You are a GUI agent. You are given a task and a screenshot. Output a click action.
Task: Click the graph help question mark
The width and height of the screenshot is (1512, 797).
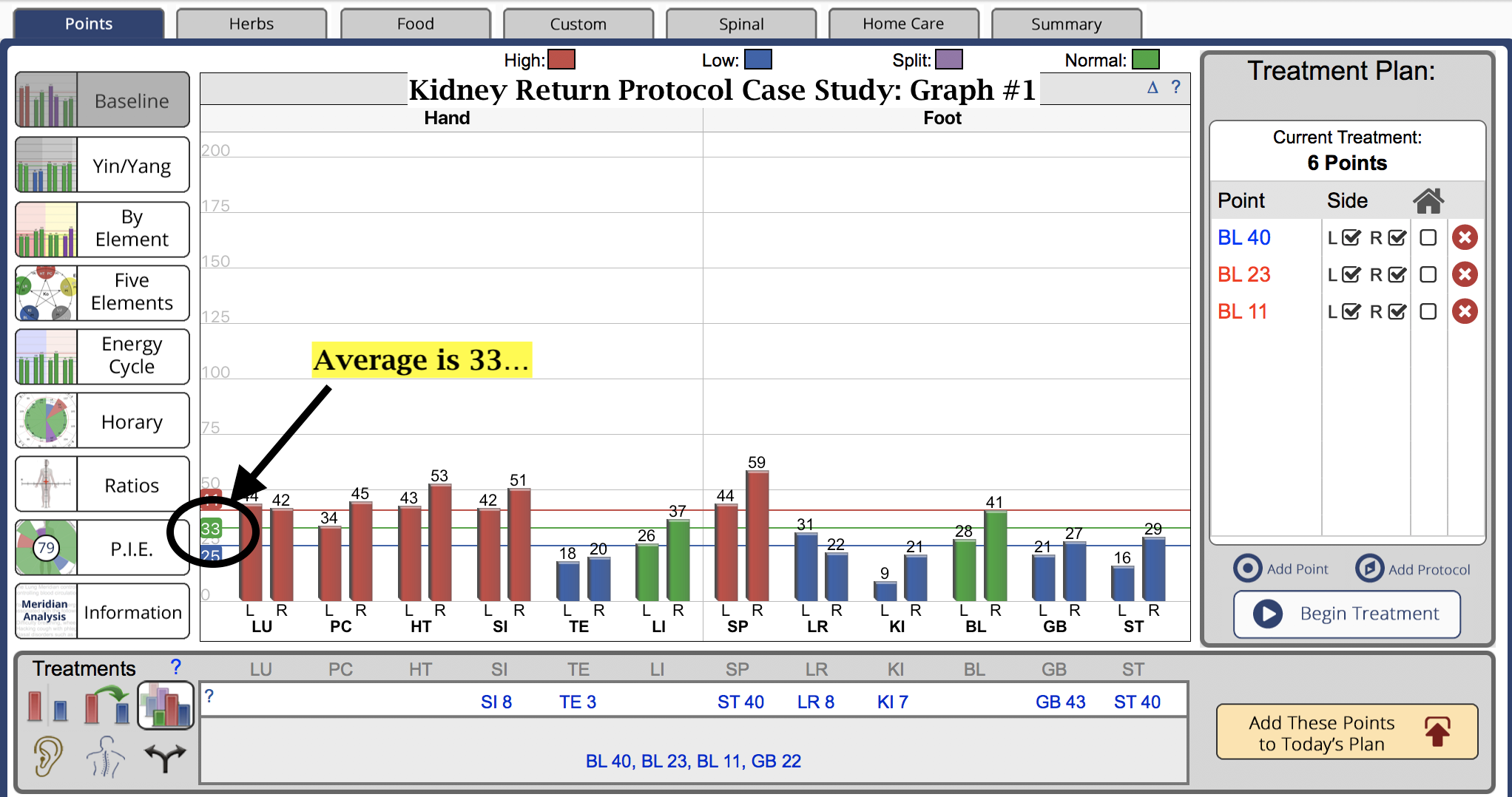[x=1176, y=87]
